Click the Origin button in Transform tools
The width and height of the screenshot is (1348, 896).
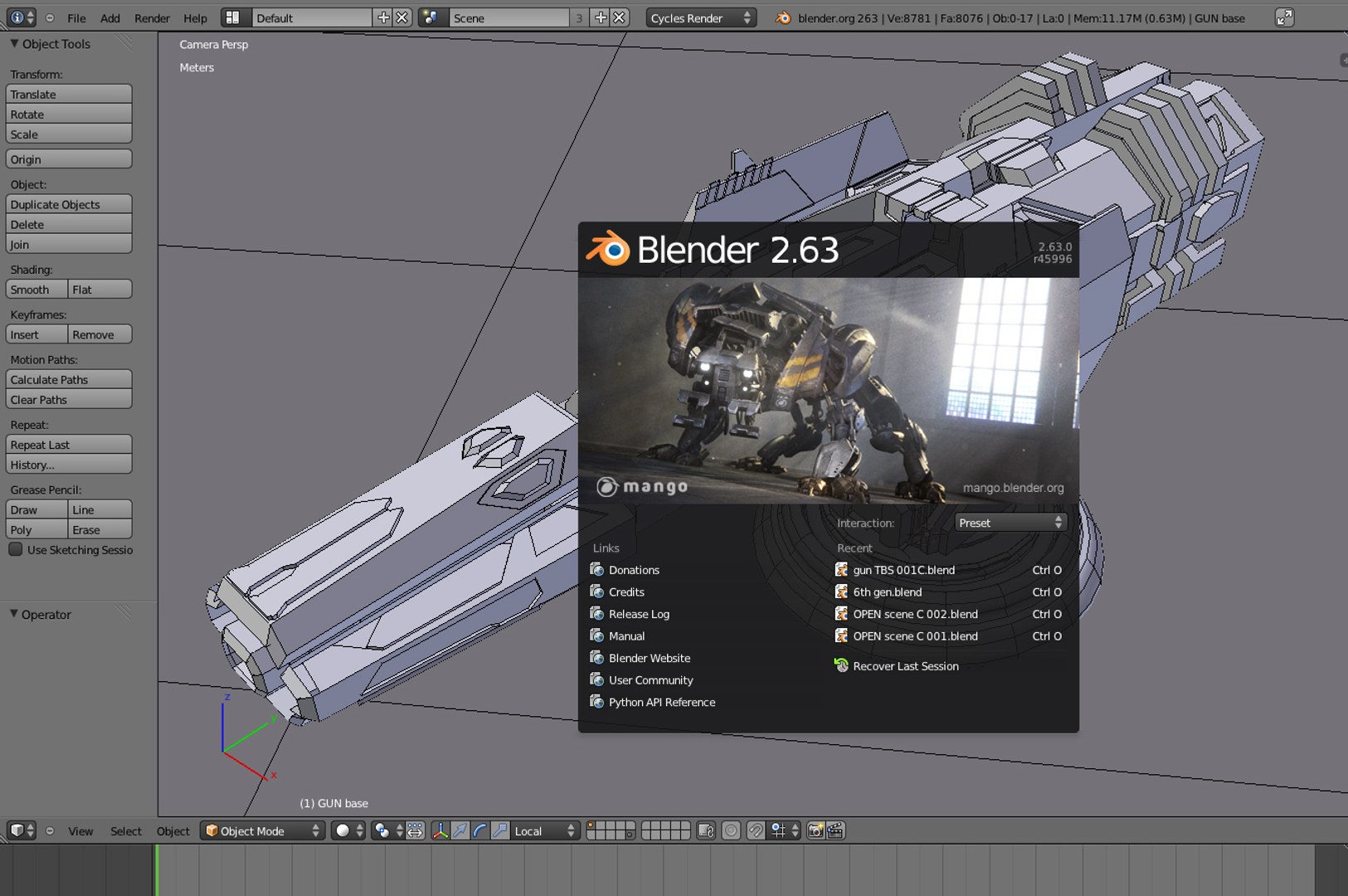tap(69, 158)
